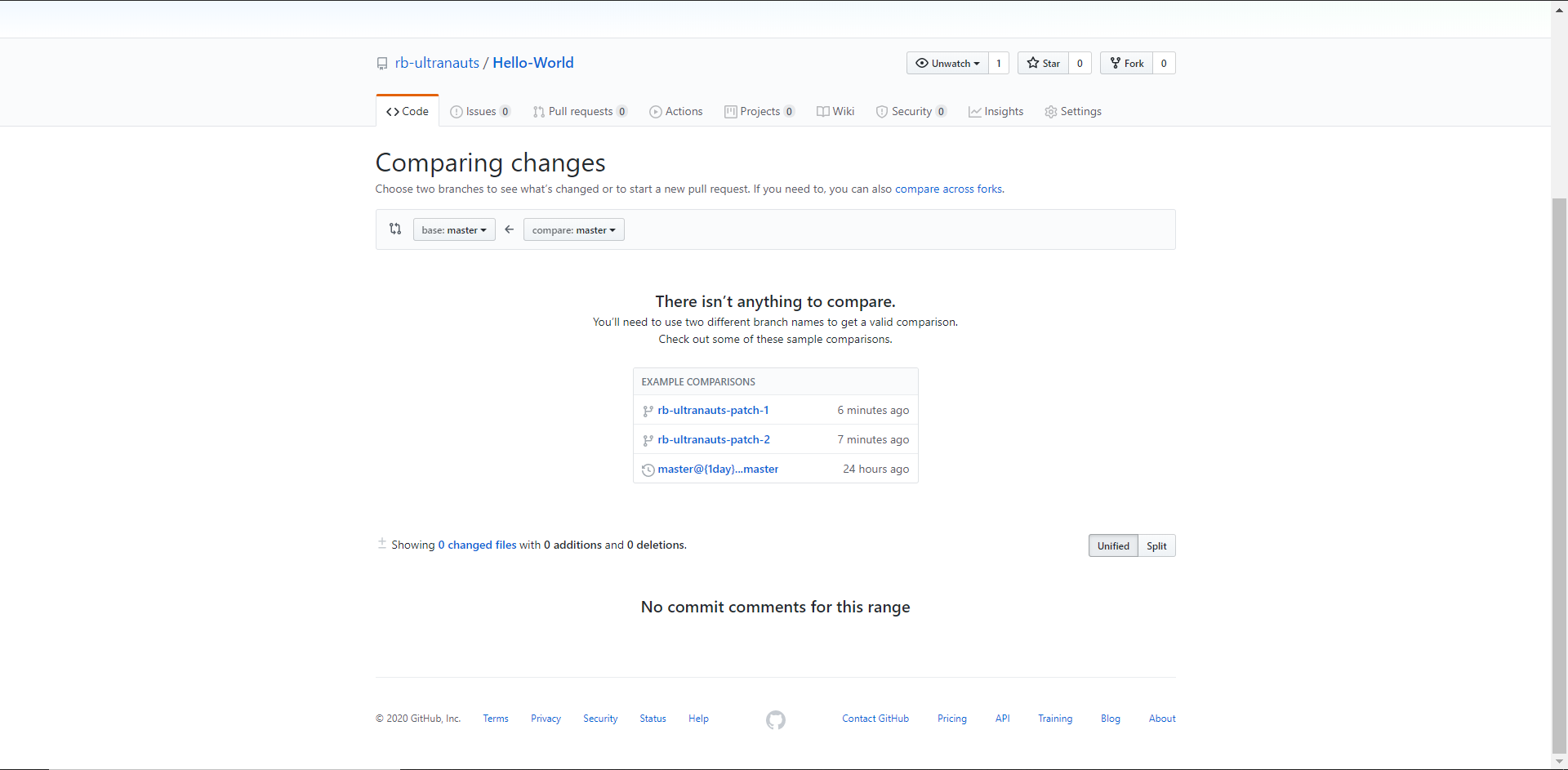The width and height of the screenshot is (1568, 770).
Task: Switch to Unified diff view
Action: [x=1113, y=546]
